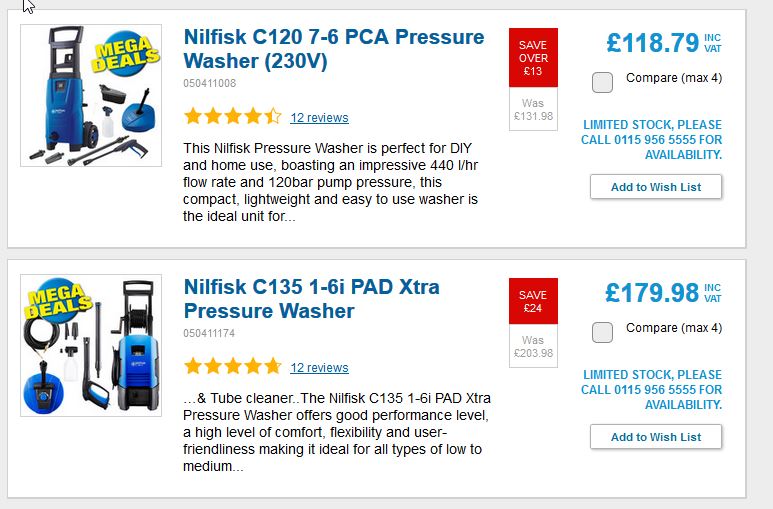Click the star rating of Nilfisk C120

coord(232,117)
